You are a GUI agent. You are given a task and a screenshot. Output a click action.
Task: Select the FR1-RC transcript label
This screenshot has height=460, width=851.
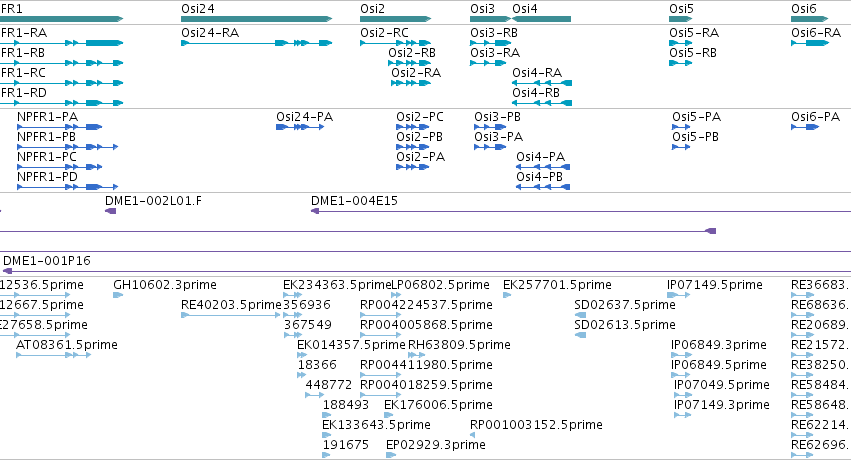coord(23,73)
